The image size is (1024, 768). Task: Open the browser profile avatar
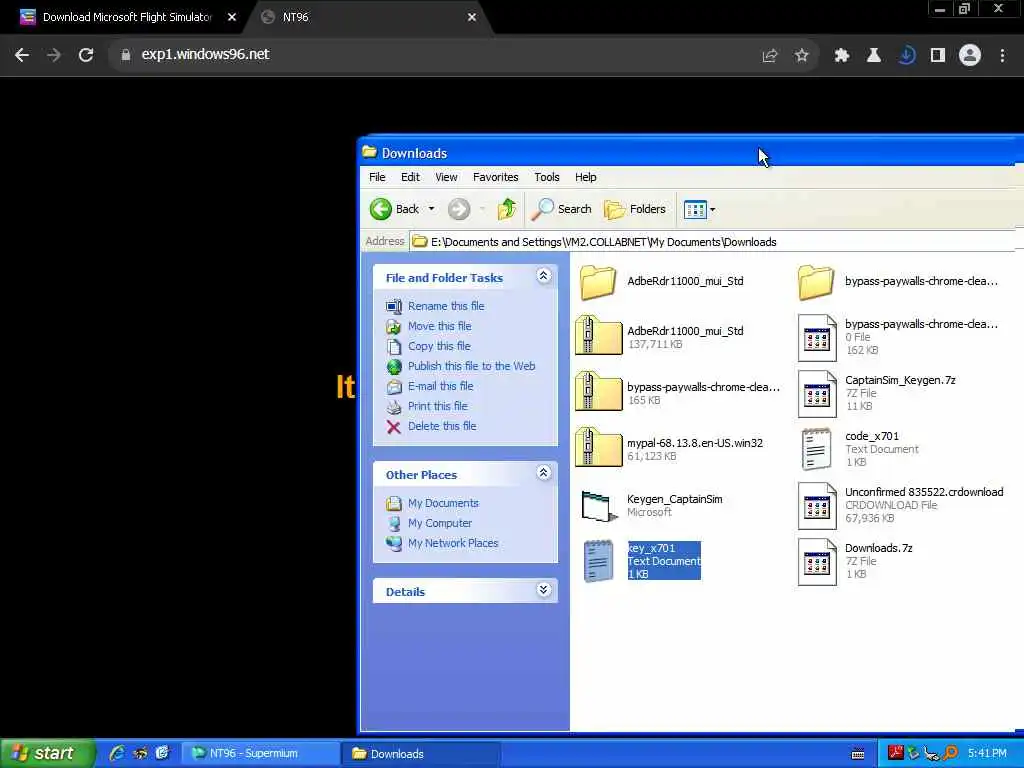click(x=970, y=56)
